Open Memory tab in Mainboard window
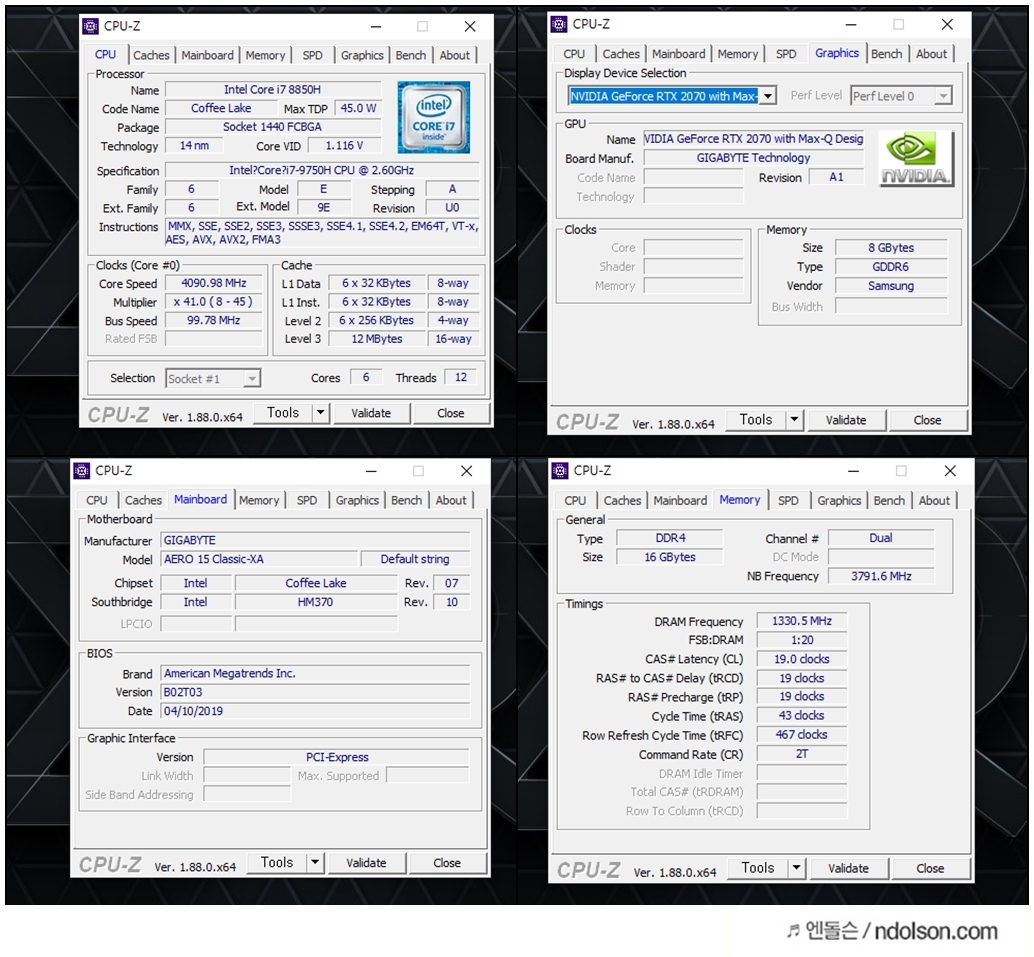Viewport: 1034px width, 957px height. [x=259, y=501]
